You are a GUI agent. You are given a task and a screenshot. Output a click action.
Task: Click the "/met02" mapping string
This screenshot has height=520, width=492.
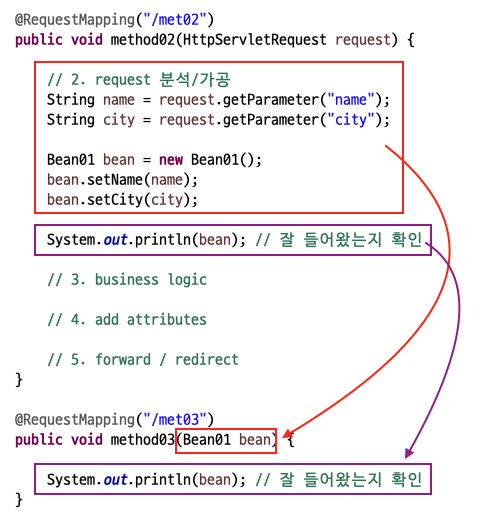click(175, 19)
